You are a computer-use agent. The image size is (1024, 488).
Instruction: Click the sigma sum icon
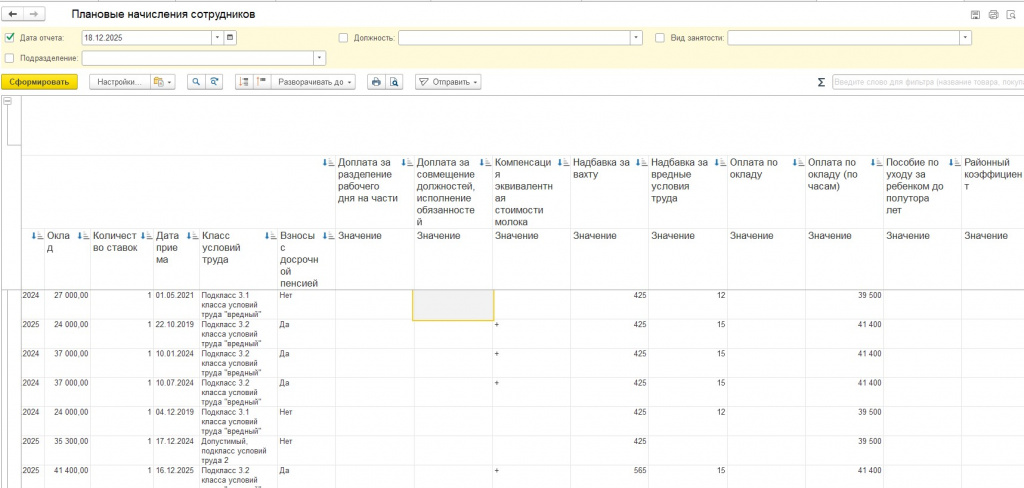coord(821,82)
